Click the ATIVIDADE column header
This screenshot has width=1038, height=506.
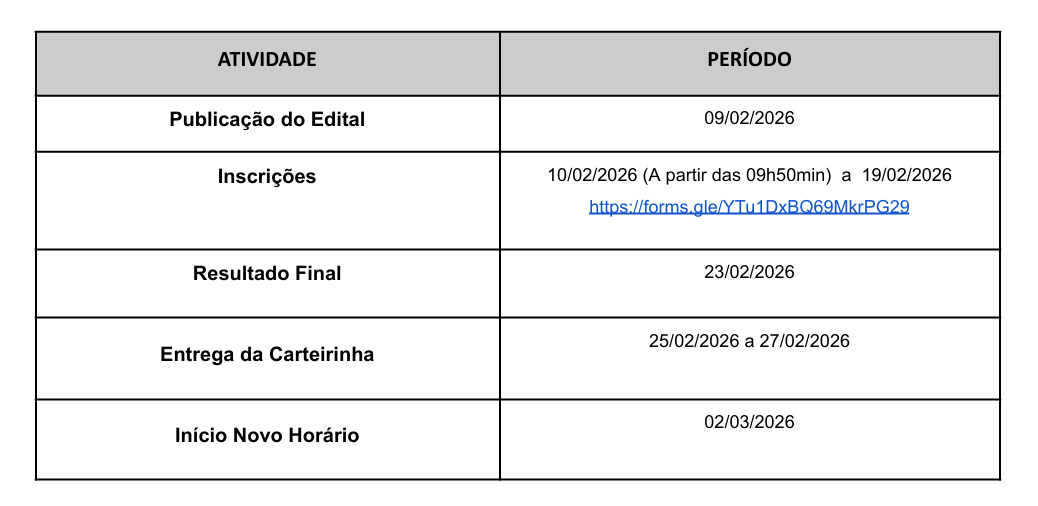(267, 60)
